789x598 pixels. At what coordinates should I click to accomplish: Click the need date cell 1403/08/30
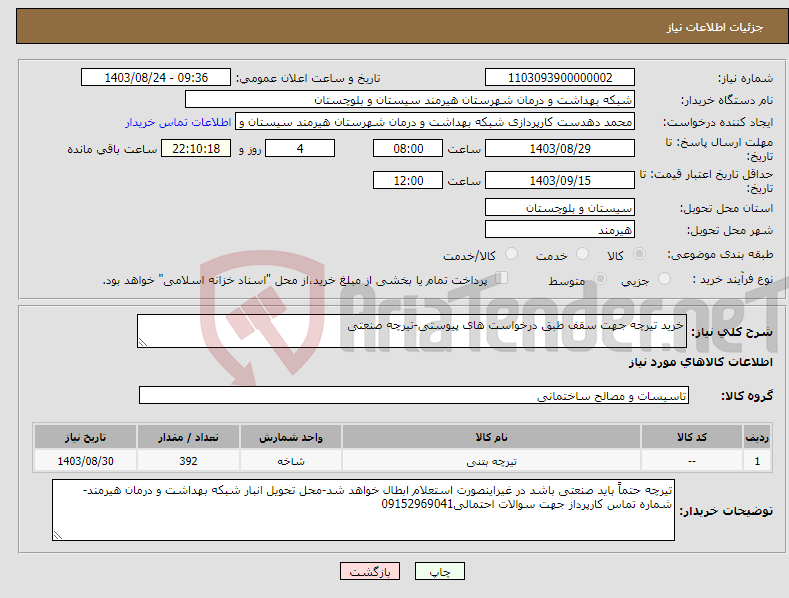pyautogui.click(x=86, y=461)
